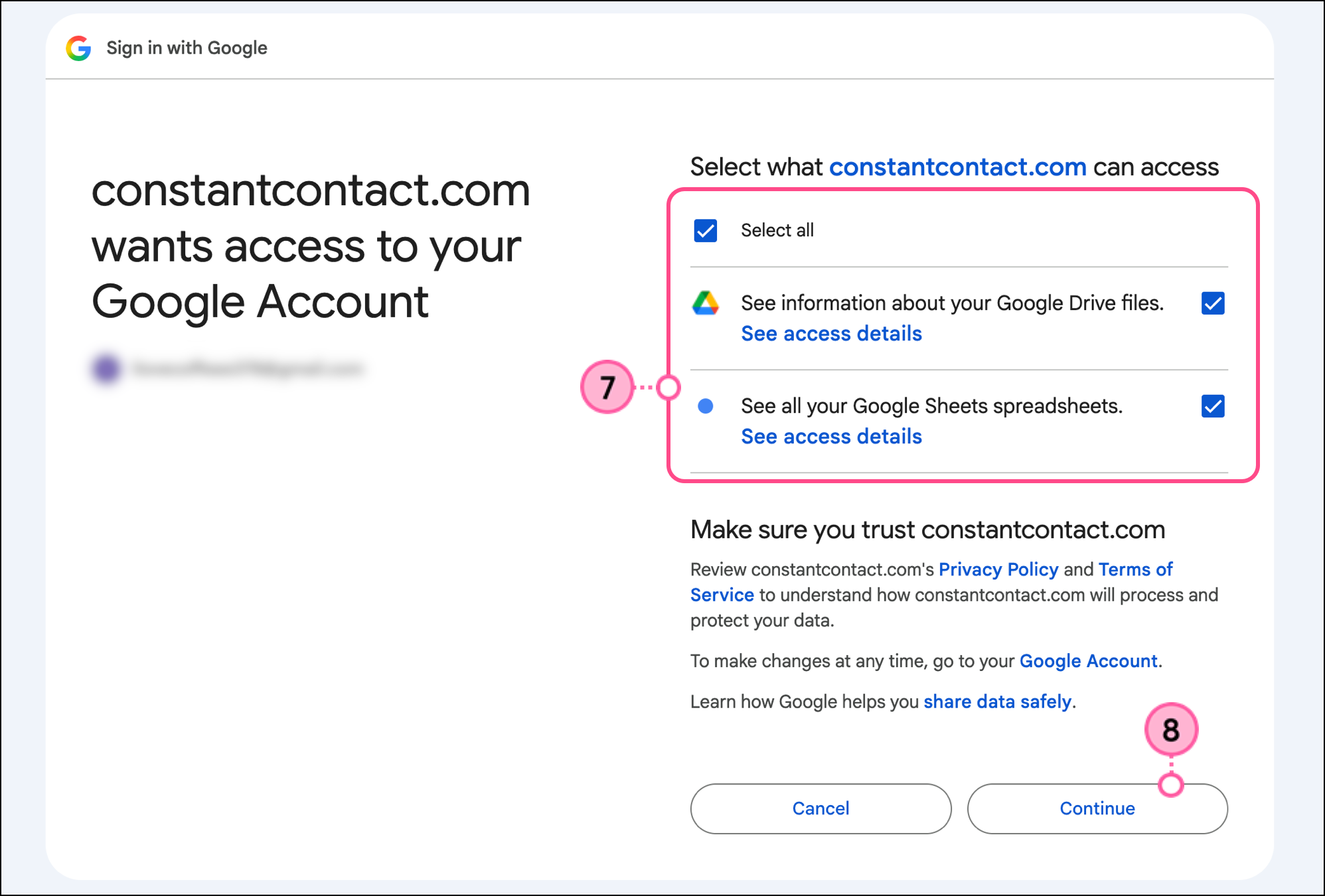Click the wants access to your Google Account heading
1325x896 pixels.
click(x=311, y=246)
